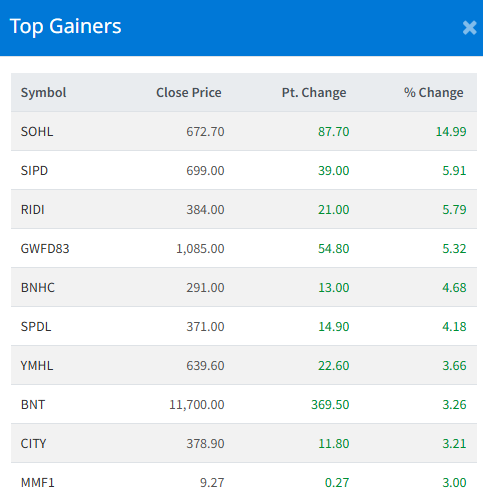Click the YMHL symbol
The image size is (483, 496).
click(37, 366)
